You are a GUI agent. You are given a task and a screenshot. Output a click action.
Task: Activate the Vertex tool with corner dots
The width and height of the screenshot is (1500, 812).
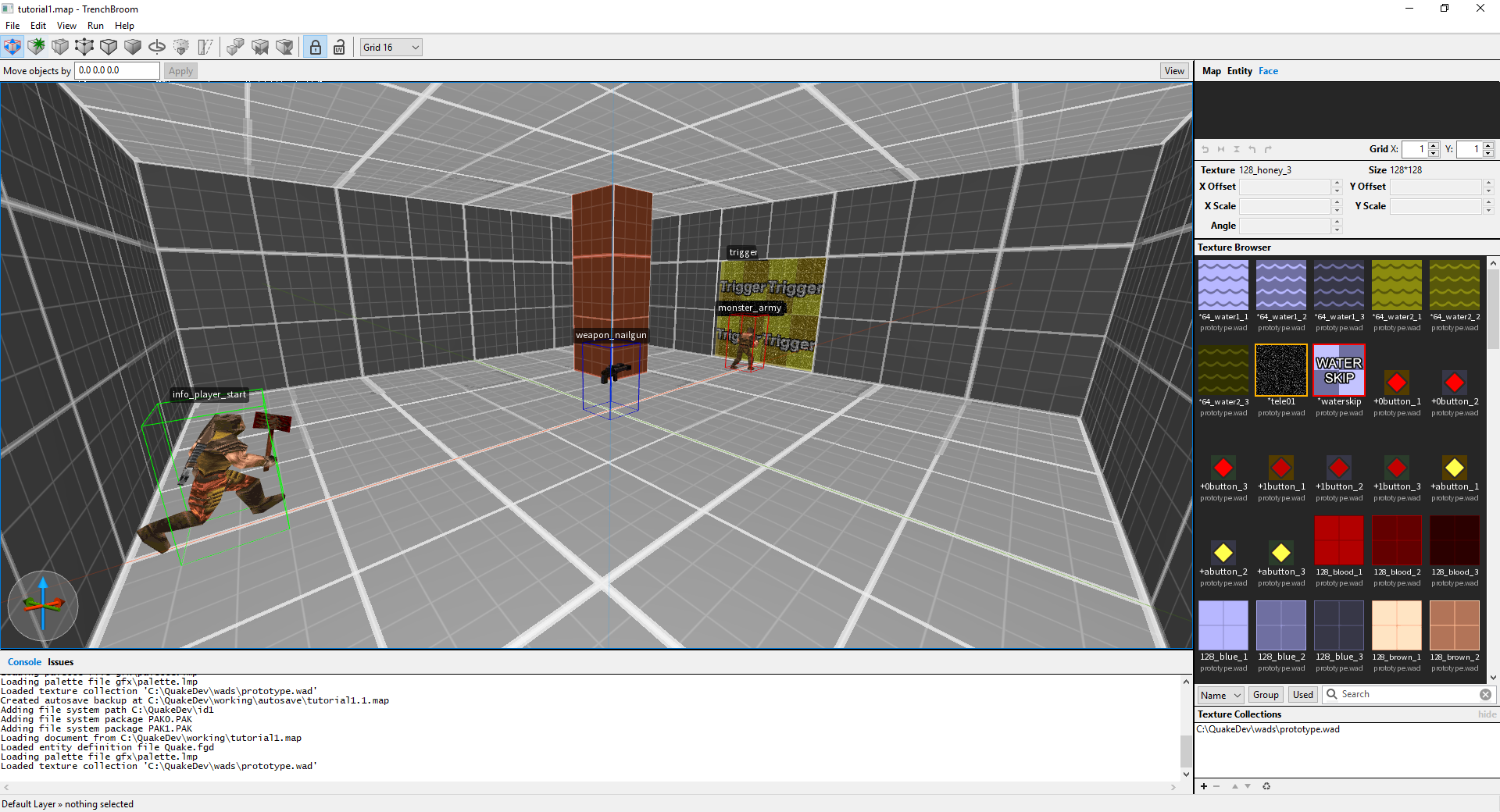click(84, 47)
